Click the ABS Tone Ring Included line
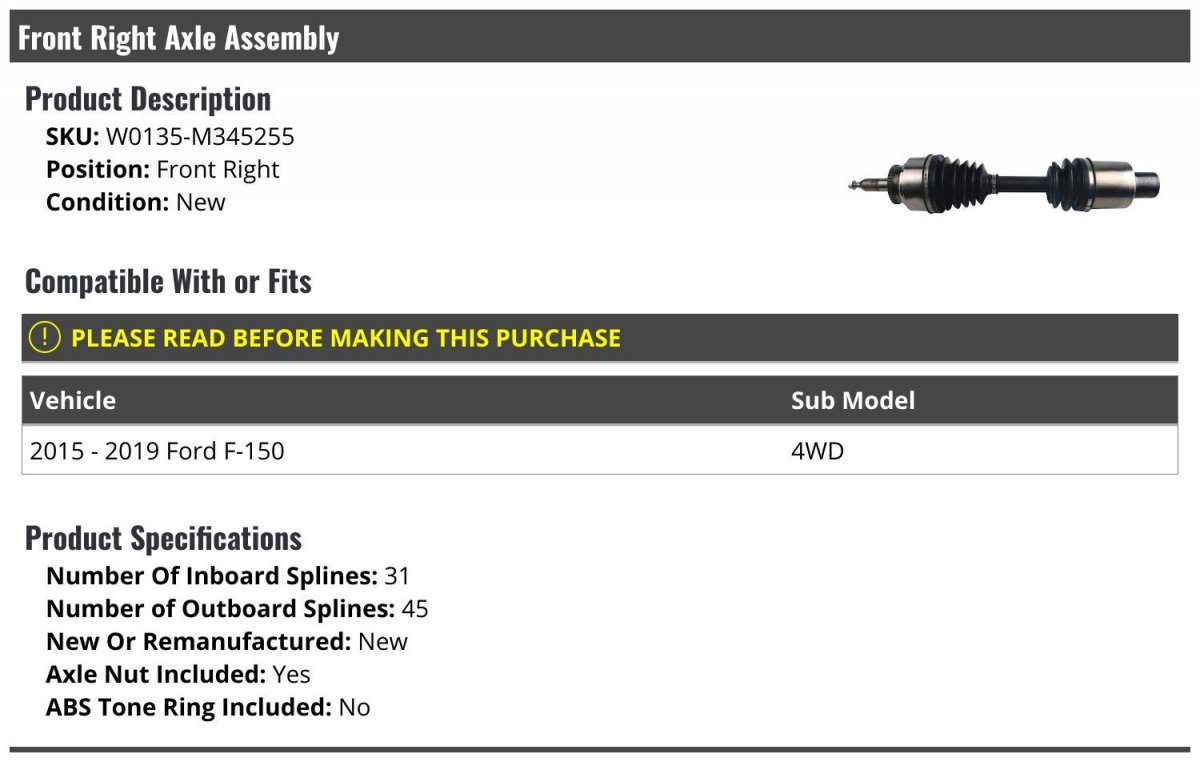The height and width of the screenshot is (762, 1200). [x=208, y=708]
